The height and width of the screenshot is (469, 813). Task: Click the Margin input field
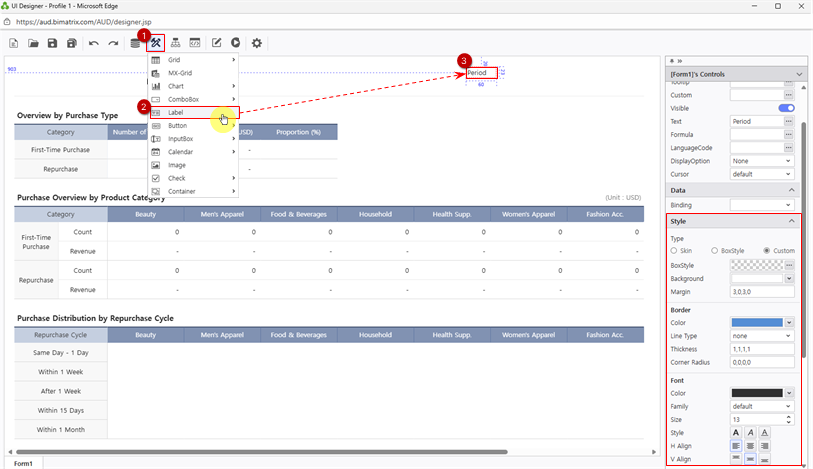[762, 291]
